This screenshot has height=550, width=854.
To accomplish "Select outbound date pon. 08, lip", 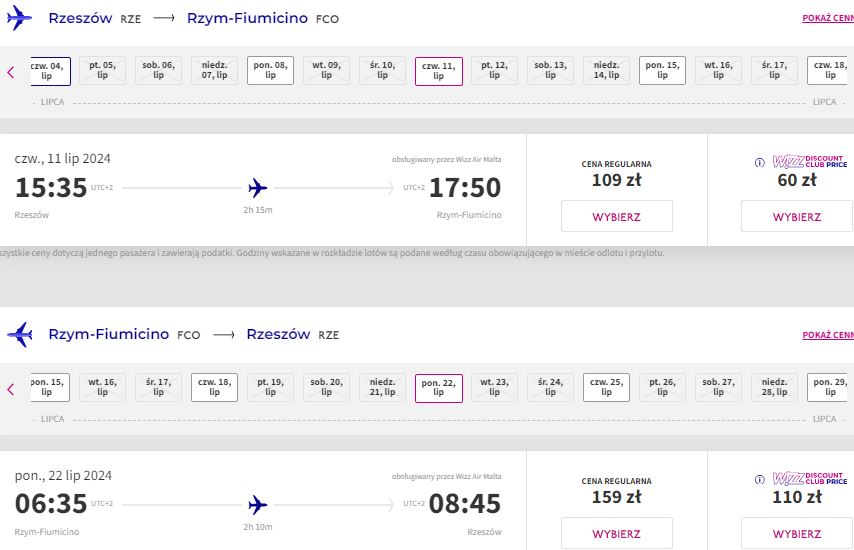I will 270,70.
